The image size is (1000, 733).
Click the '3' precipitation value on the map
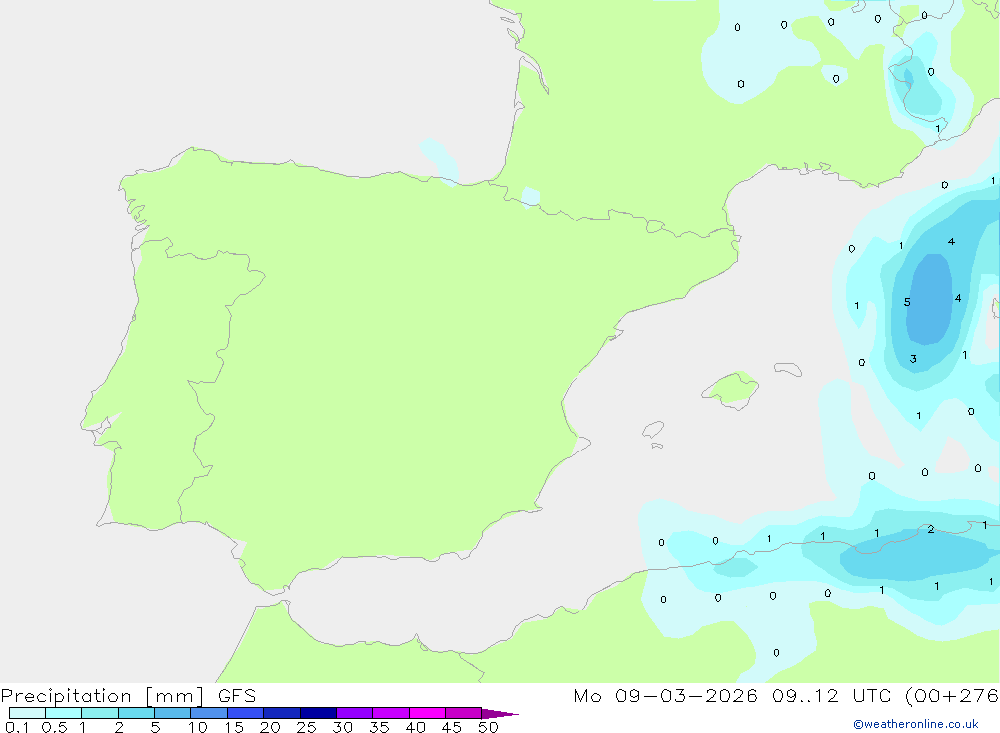[x=913, y=359]
